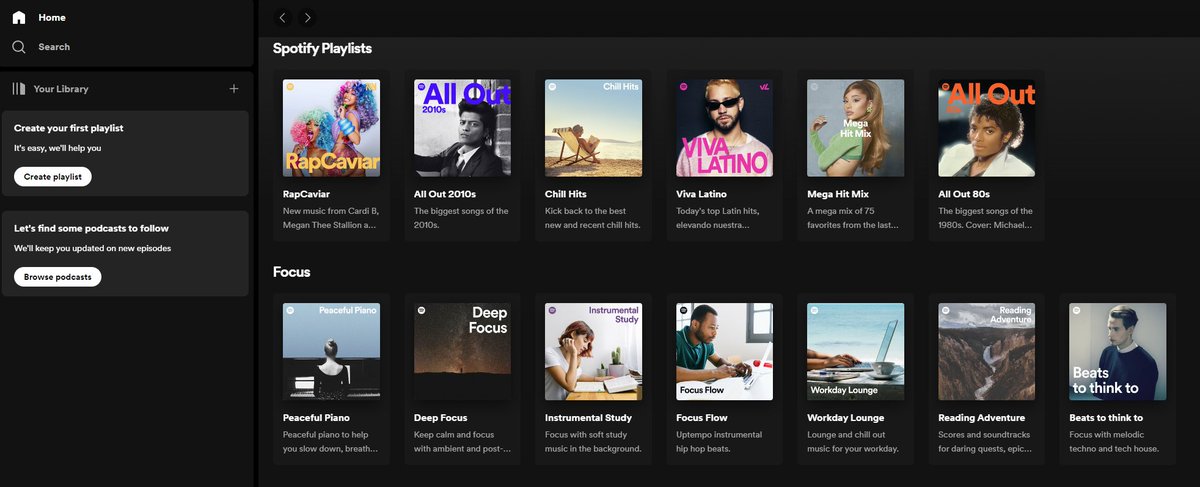Open the Focus section heading
1200x487 pixels.
tap(292, 271)
